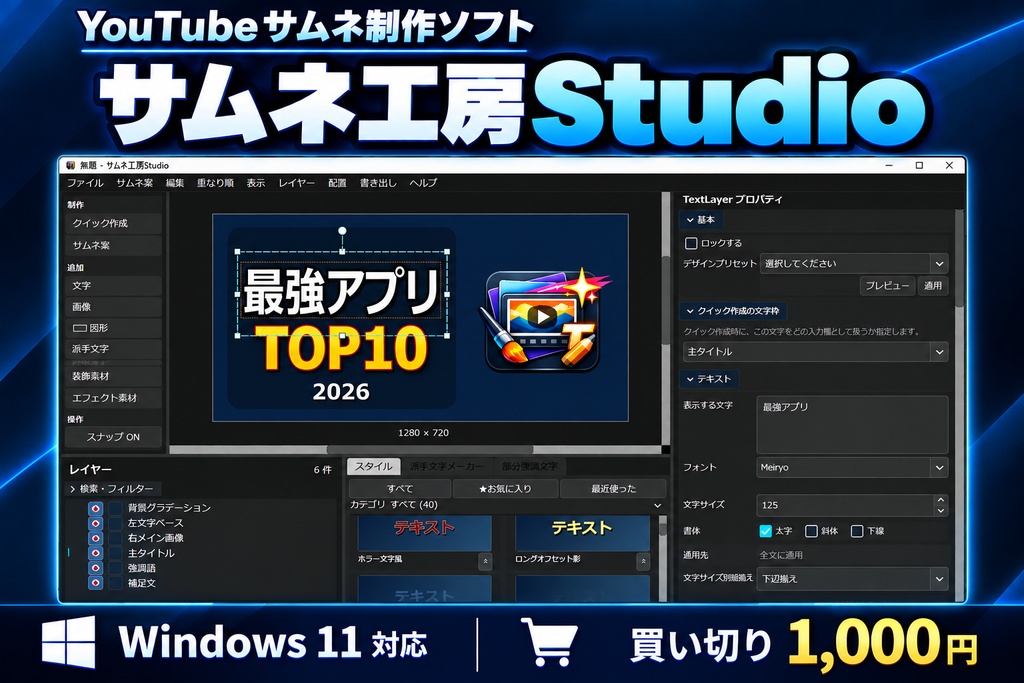Image resolution: width=1024 pixels, height=683 pixels.
Task: Enable the ロックする checkbox
Action: 691,244
